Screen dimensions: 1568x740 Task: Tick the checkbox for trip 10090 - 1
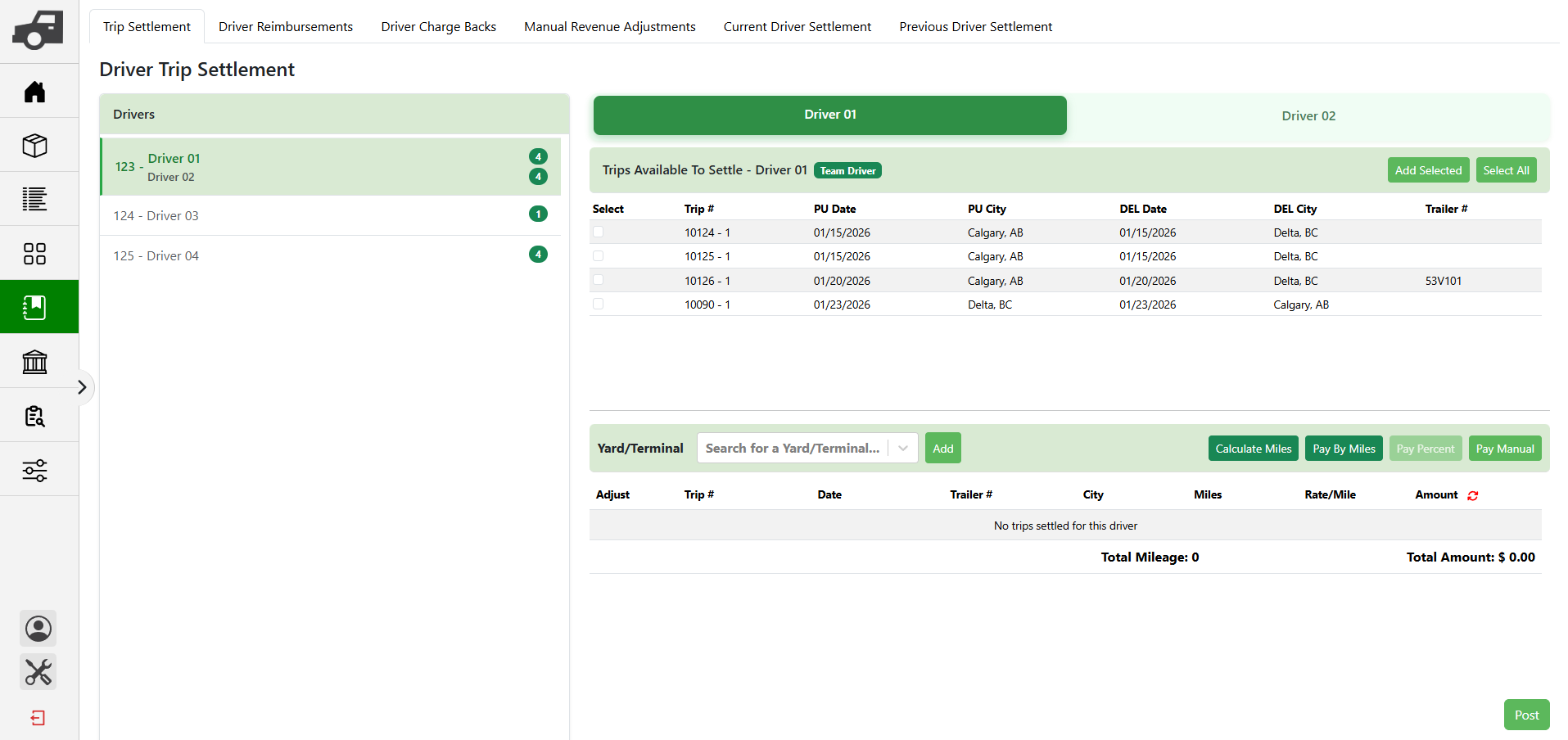[x=599, y=305]
